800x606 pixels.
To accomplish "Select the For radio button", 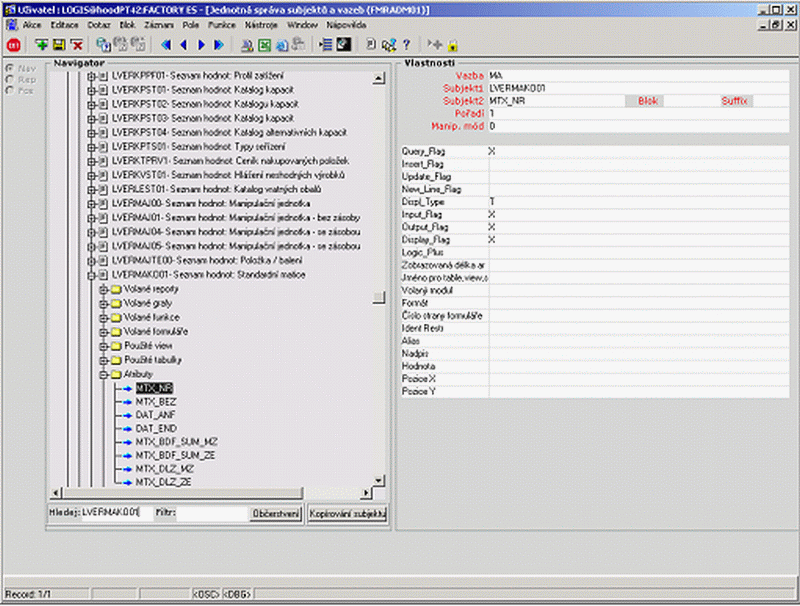I will click(x=9, y=90).
